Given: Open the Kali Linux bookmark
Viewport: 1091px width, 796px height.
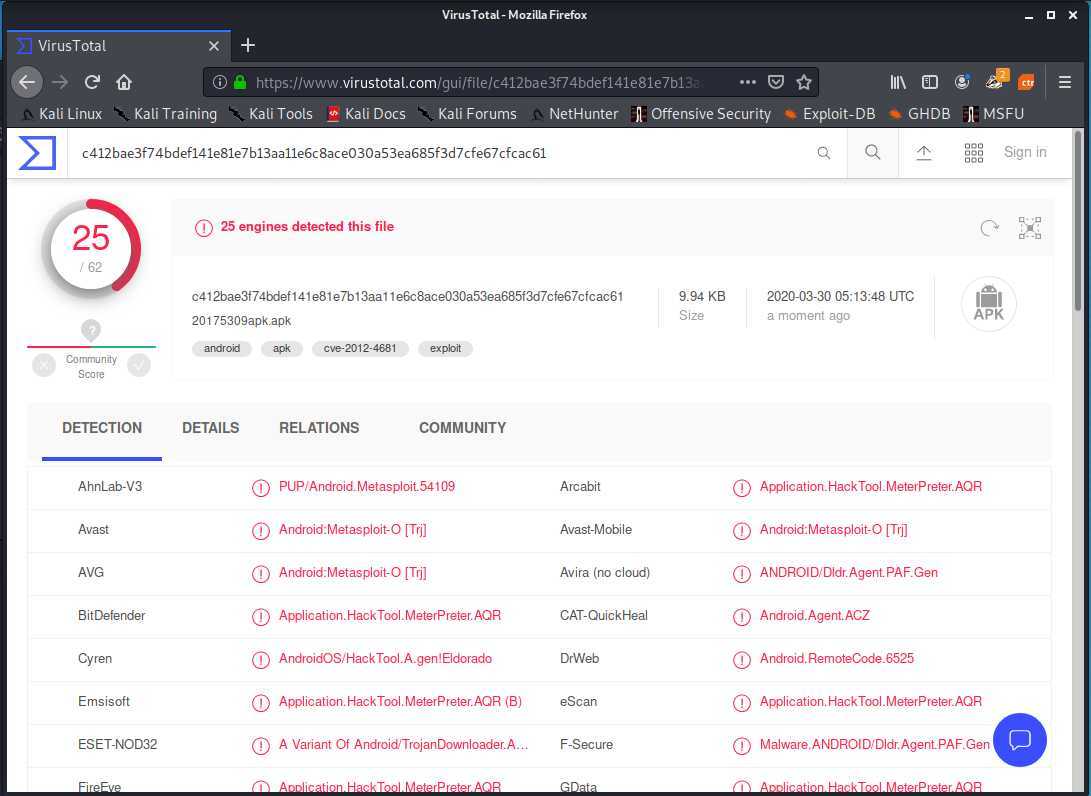Looking at the screenshot, I should point(62,113).
